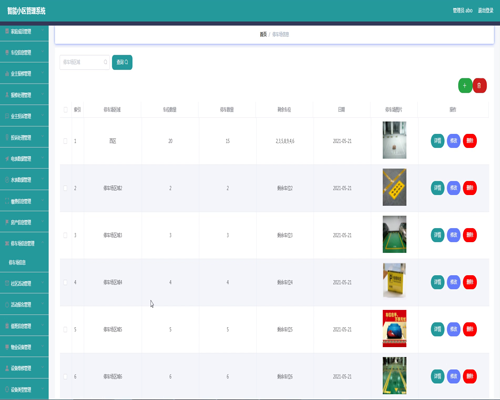Check the checkbox for row 1
Image resolution: width=500 pixels, height=400 pixels.
(65, 141)
